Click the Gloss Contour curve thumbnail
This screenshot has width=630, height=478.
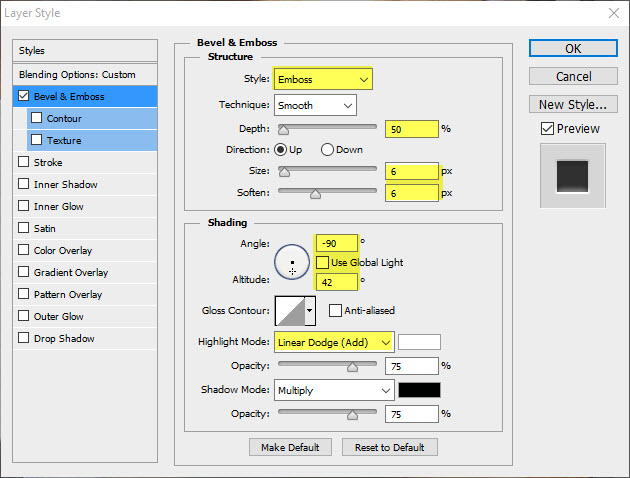click(289, 312)
